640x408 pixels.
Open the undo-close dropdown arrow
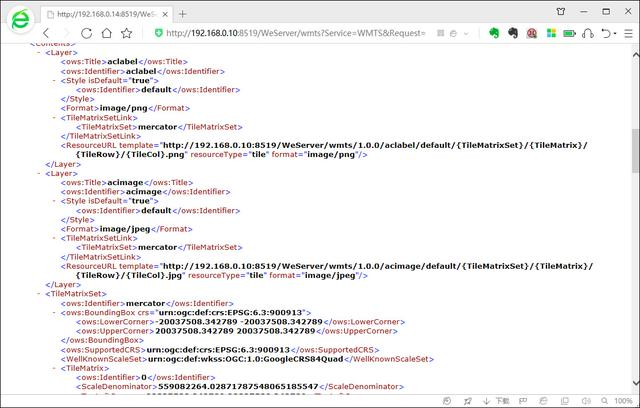click(615, 33)
